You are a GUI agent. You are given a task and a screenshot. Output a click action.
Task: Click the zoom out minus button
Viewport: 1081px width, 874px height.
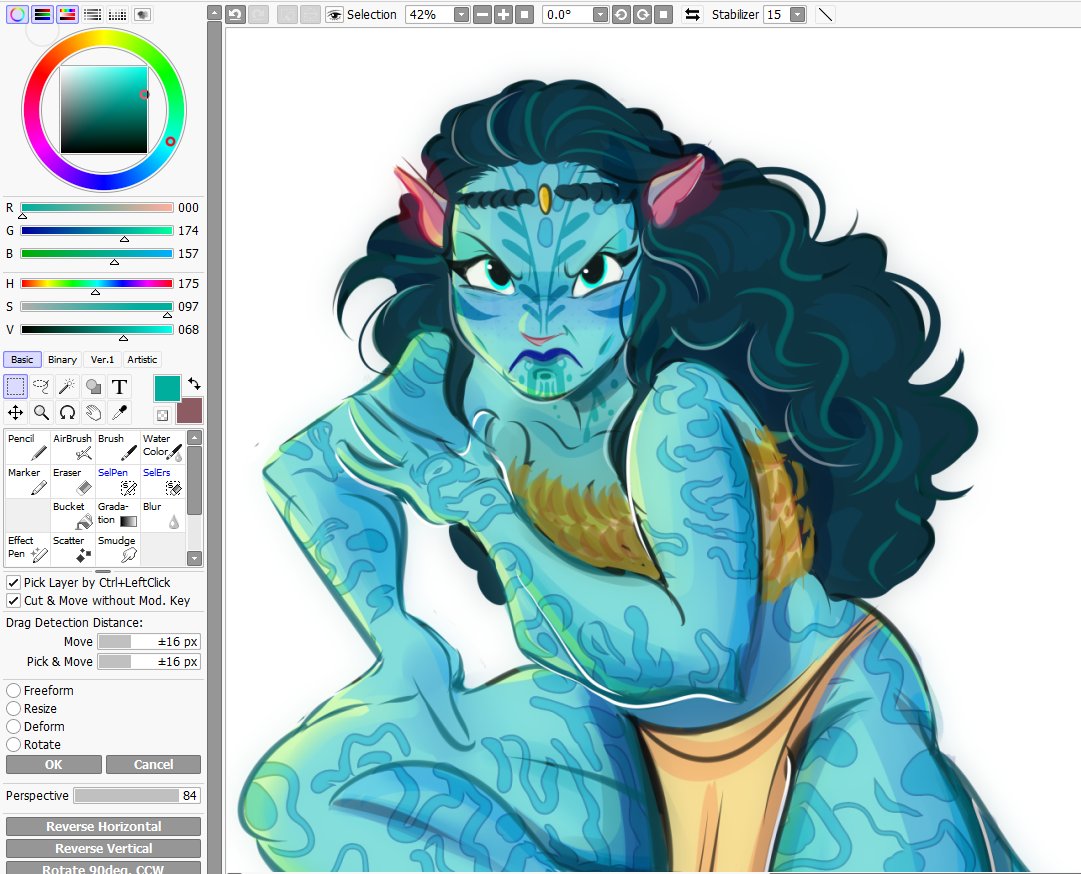tap(483, 14)
